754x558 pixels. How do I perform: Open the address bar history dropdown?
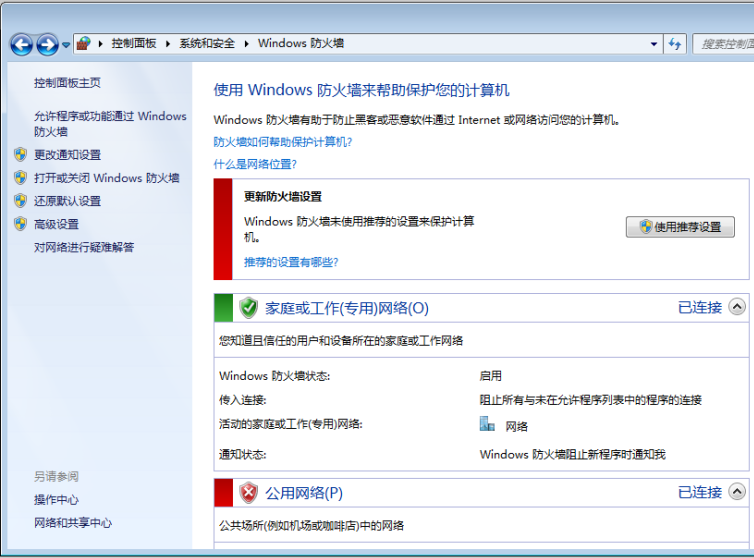(x=654, y=44)
